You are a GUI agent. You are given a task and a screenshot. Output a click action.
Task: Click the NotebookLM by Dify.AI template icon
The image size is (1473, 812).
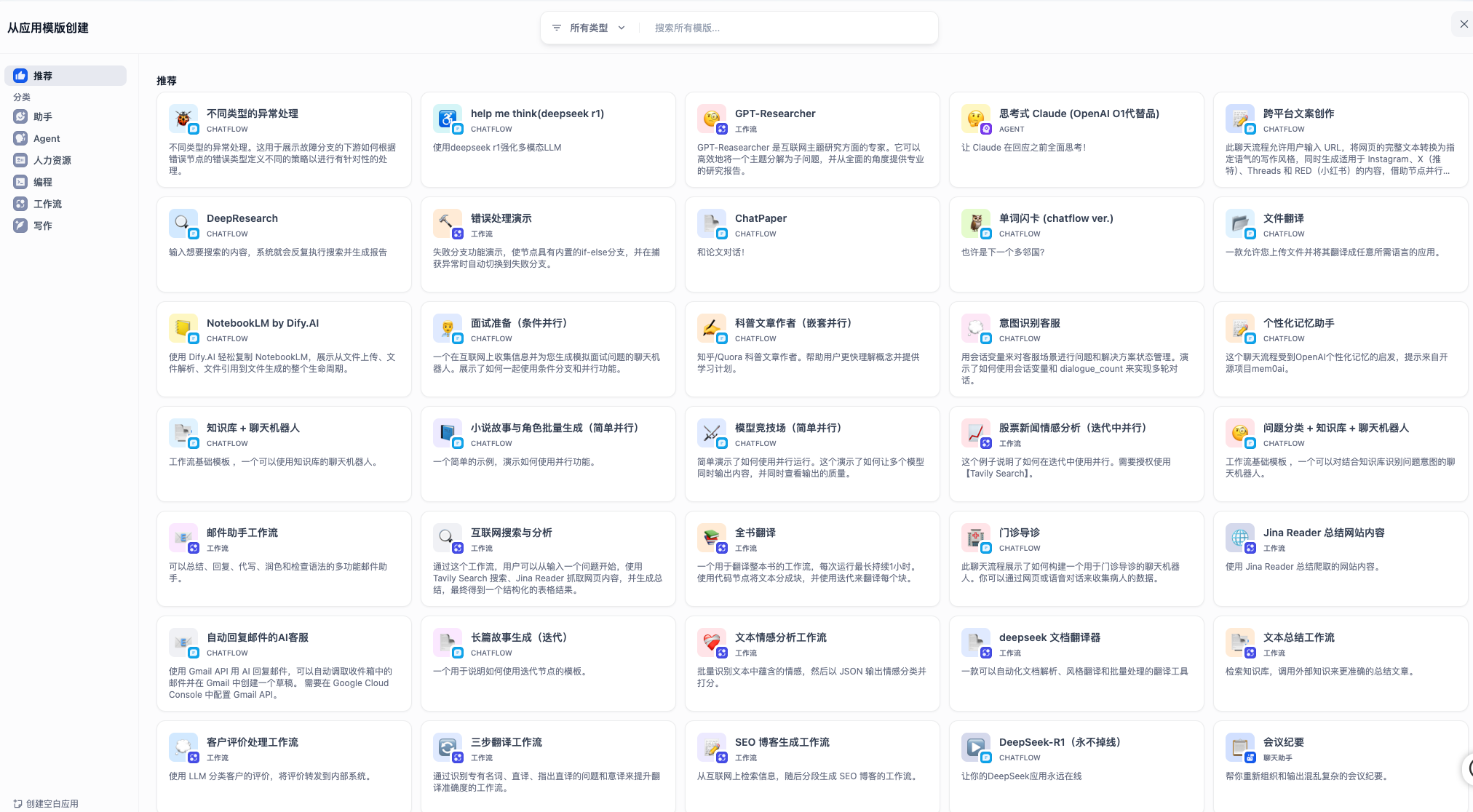click(183, 327)
